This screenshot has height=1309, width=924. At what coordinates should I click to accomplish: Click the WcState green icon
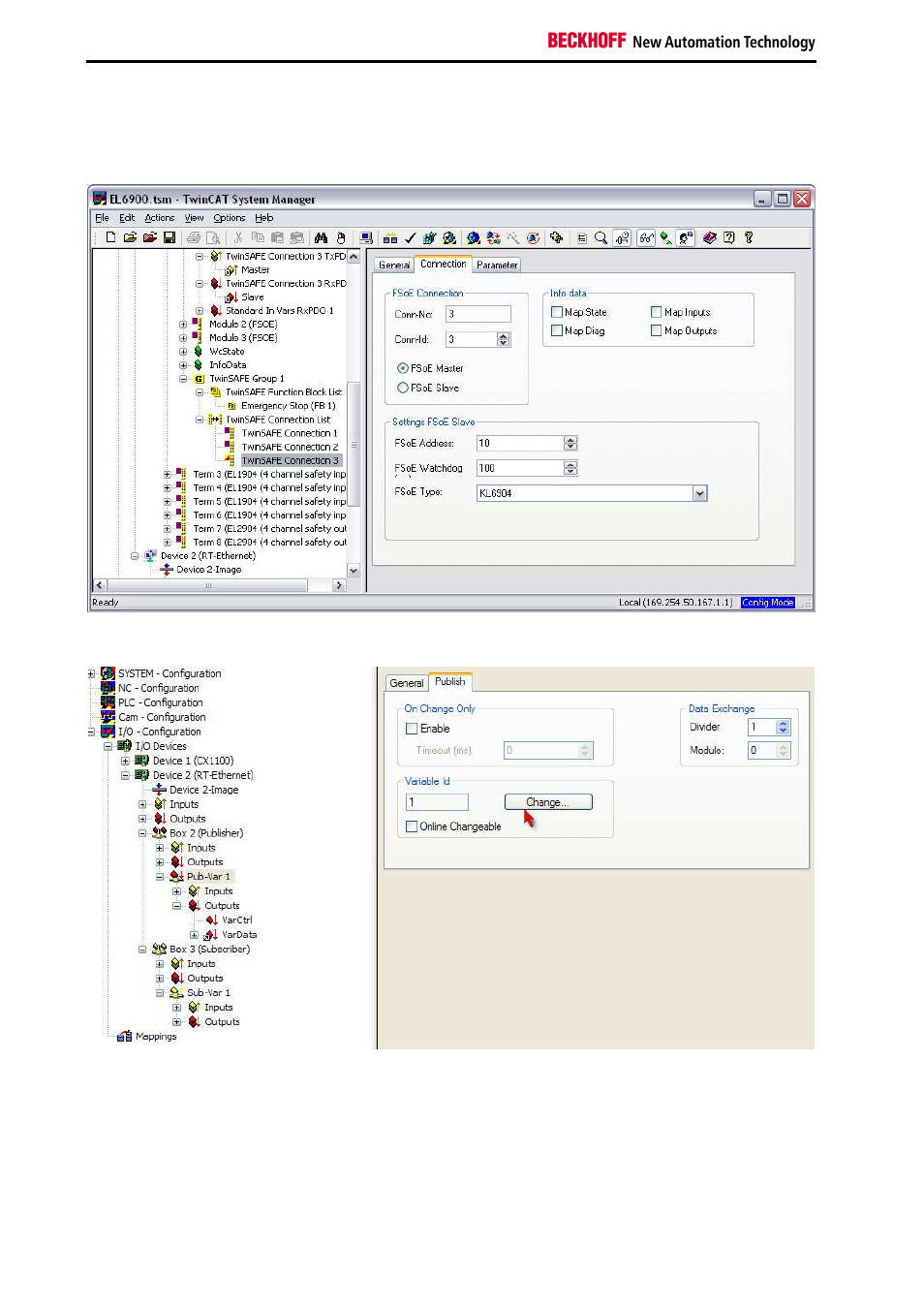pyautogui.click(x=199, y=352)
